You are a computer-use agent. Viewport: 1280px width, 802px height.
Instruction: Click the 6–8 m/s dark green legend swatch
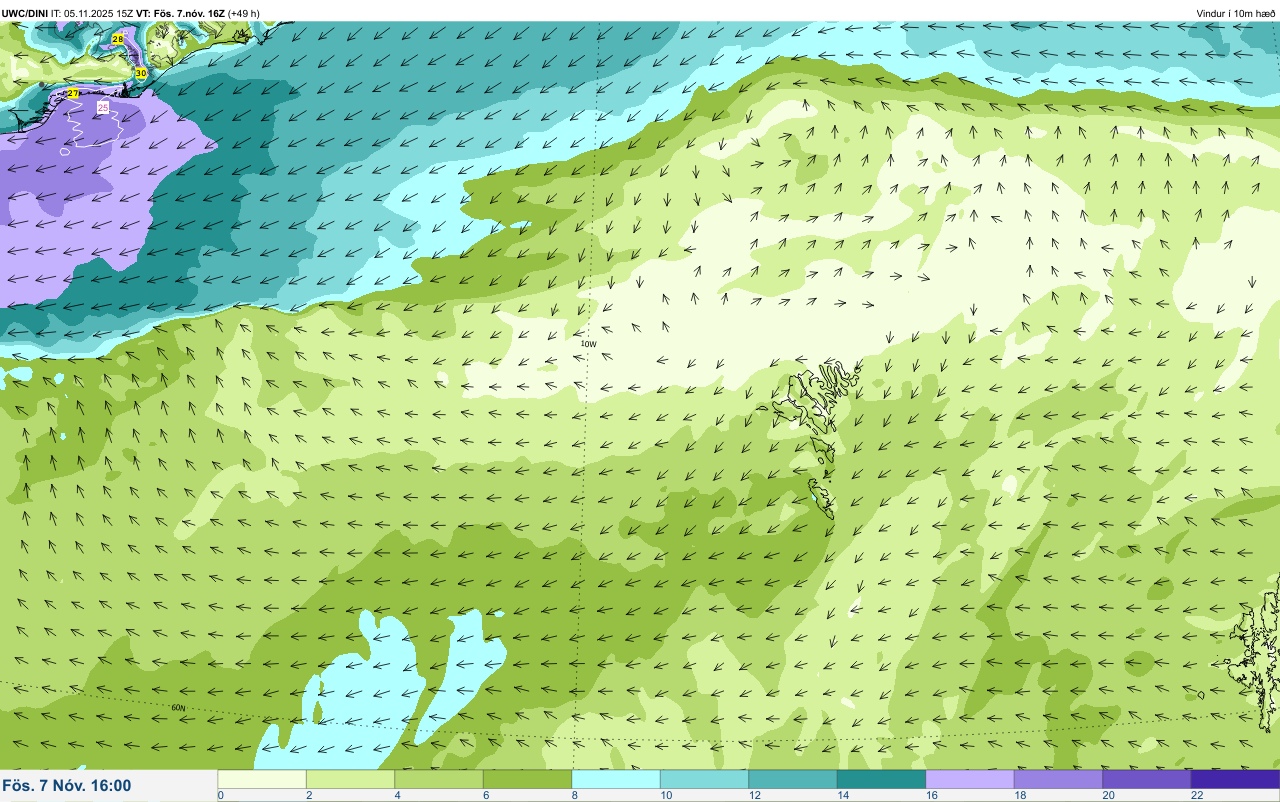point(527,779)
